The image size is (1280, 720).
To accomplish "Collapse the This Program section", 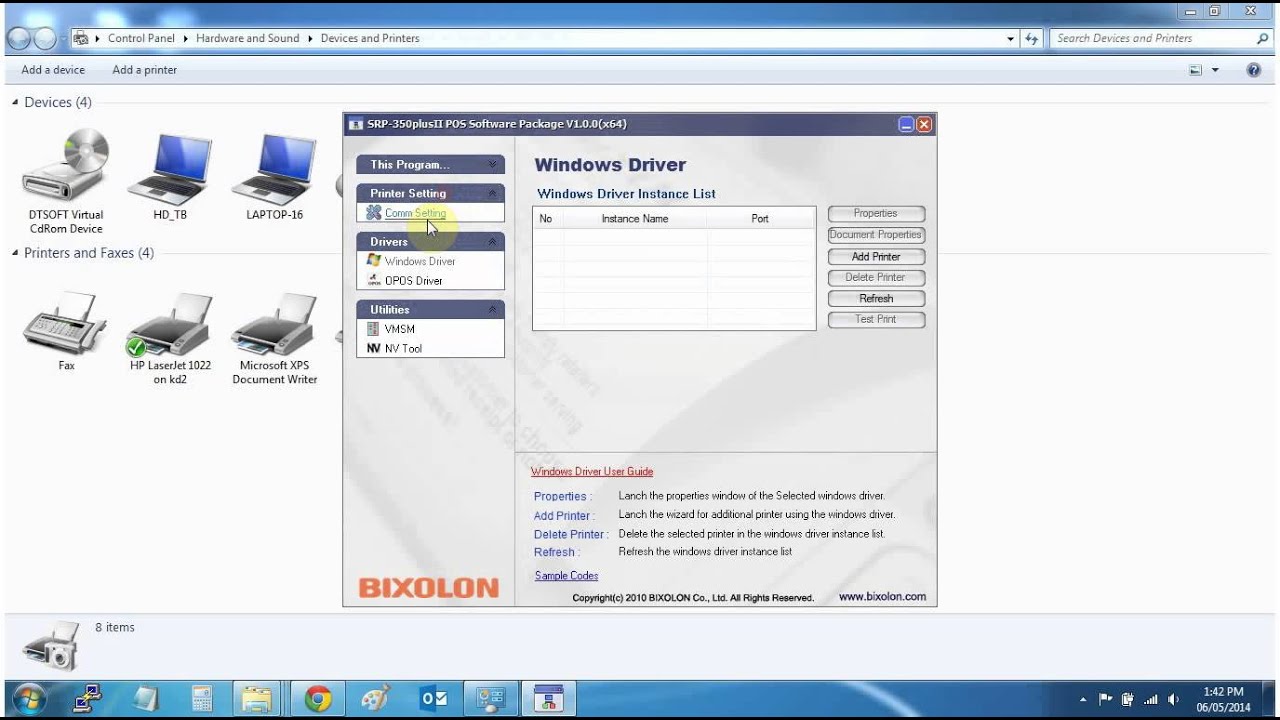I will tap(492, 165).
